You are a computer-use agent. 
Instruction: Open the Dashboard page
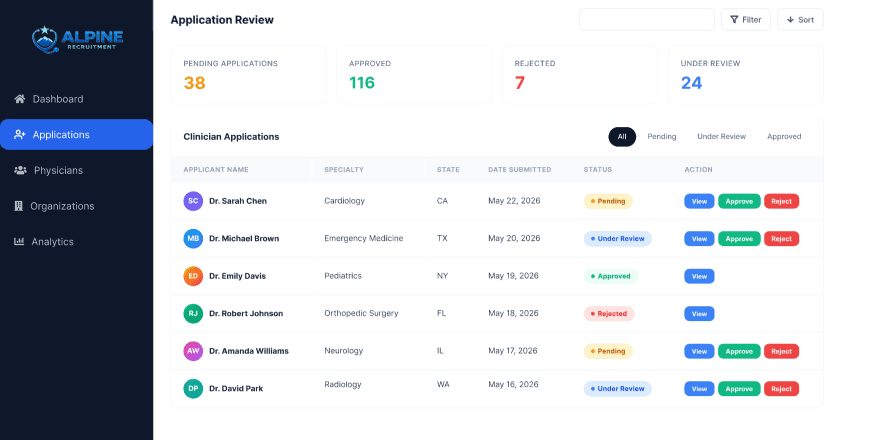click(77, 99)
